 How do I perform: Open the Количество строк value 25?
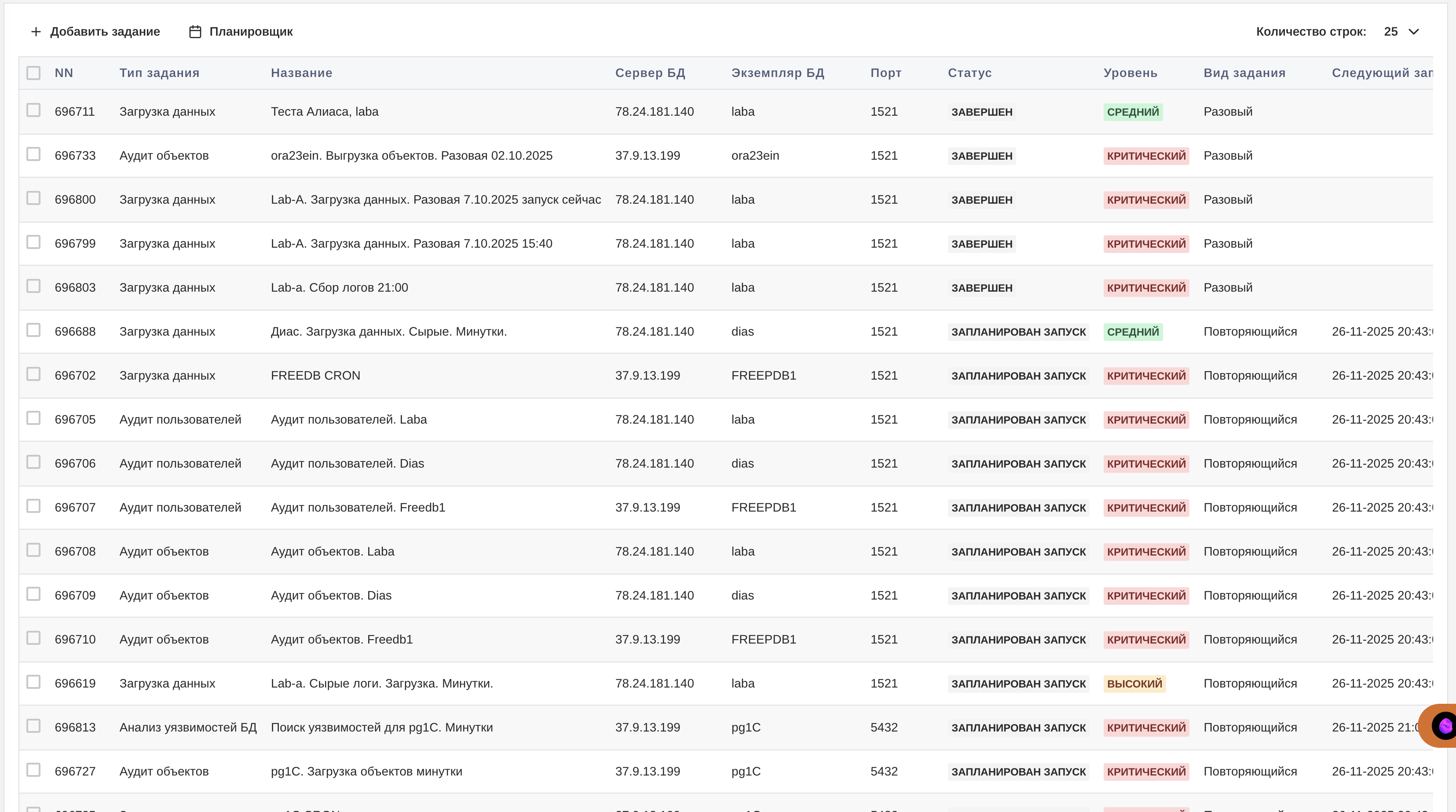click(x=1390, y=32)
